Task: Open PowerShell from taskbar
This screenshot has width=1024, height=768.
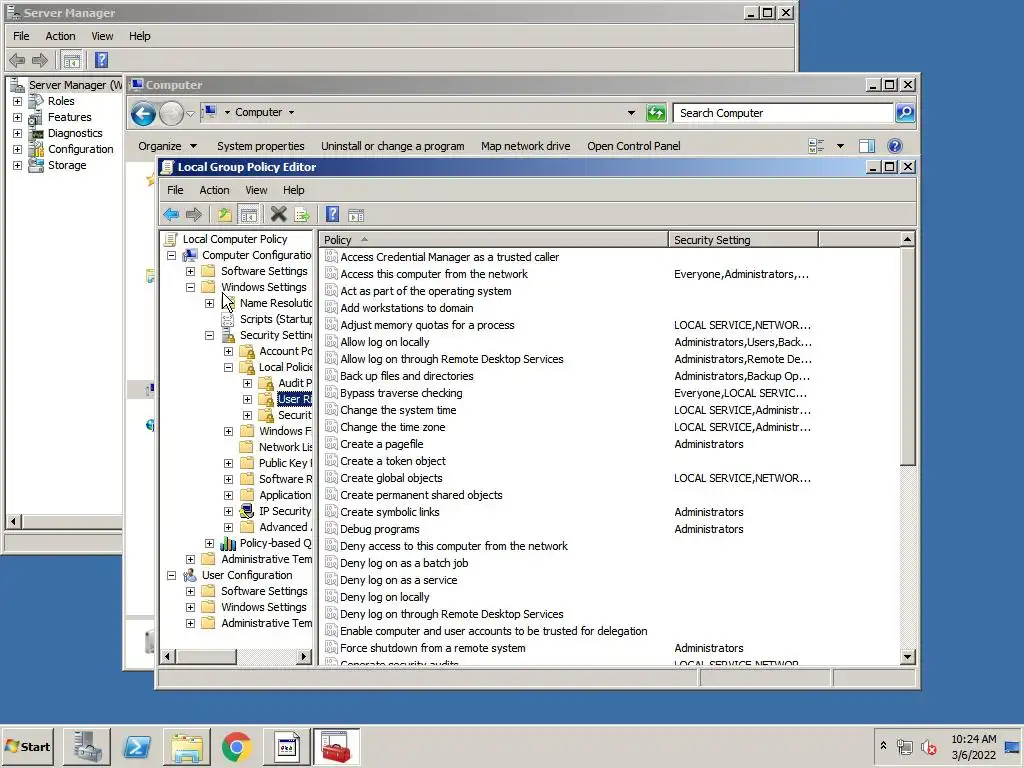Action: [x=137, y=746]
